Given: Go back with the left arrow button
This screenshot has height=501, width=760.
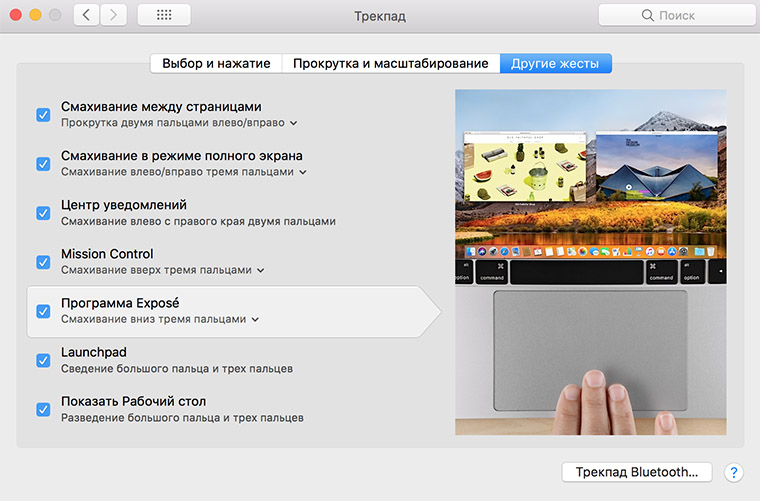Looking at the screenshot, I should pyautogui.click(x=87, y=15).
